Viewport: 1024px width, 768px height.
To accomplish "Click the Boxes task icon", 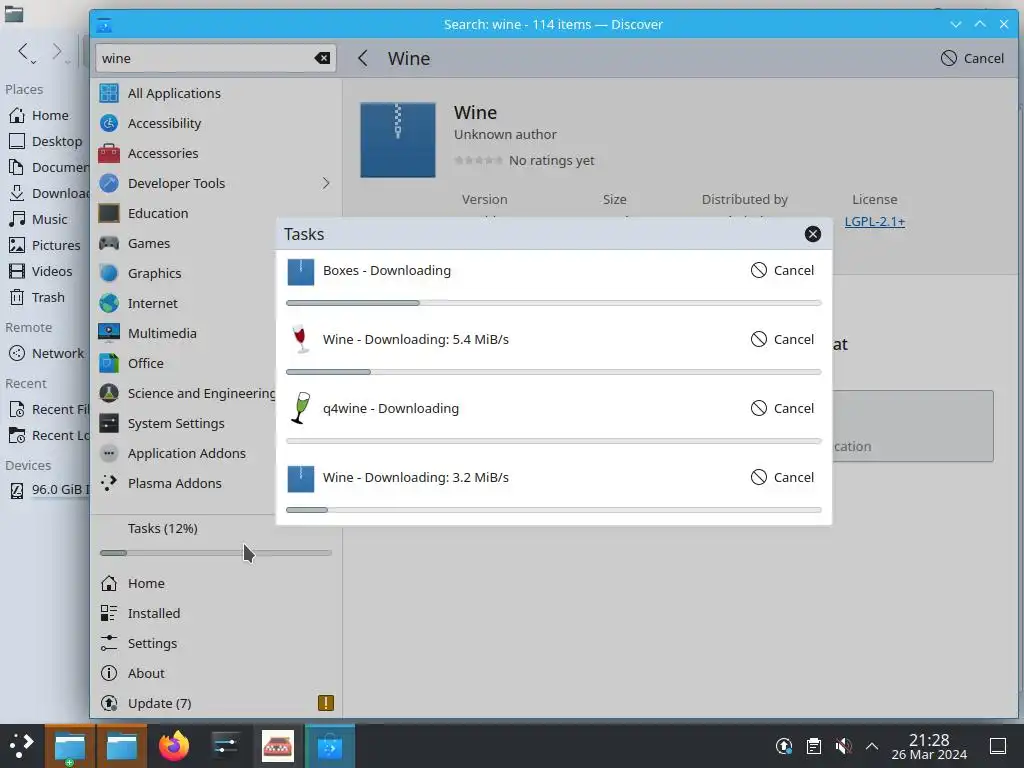I will coord(301,272).
